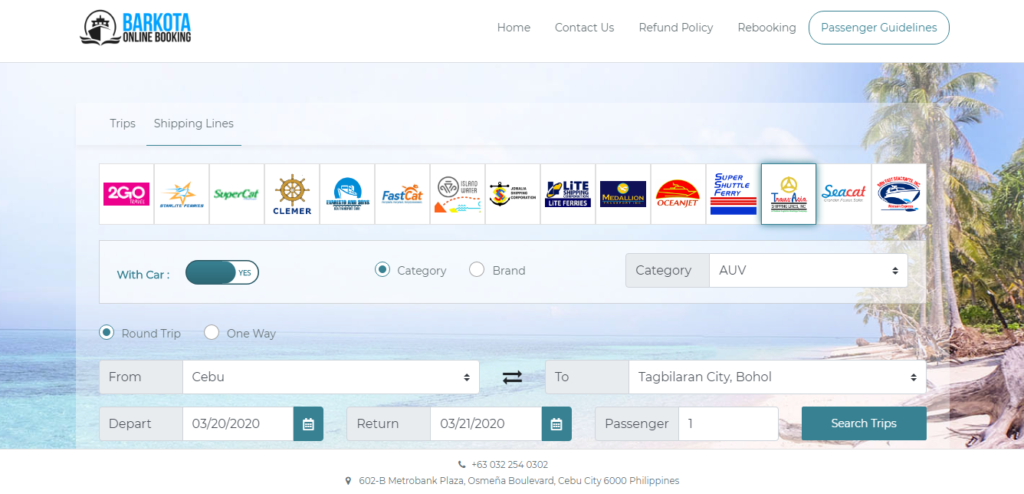1024x494 pixels.
Task: Select the FastCat shipping line logo
Action: click(x=402, y=194)
